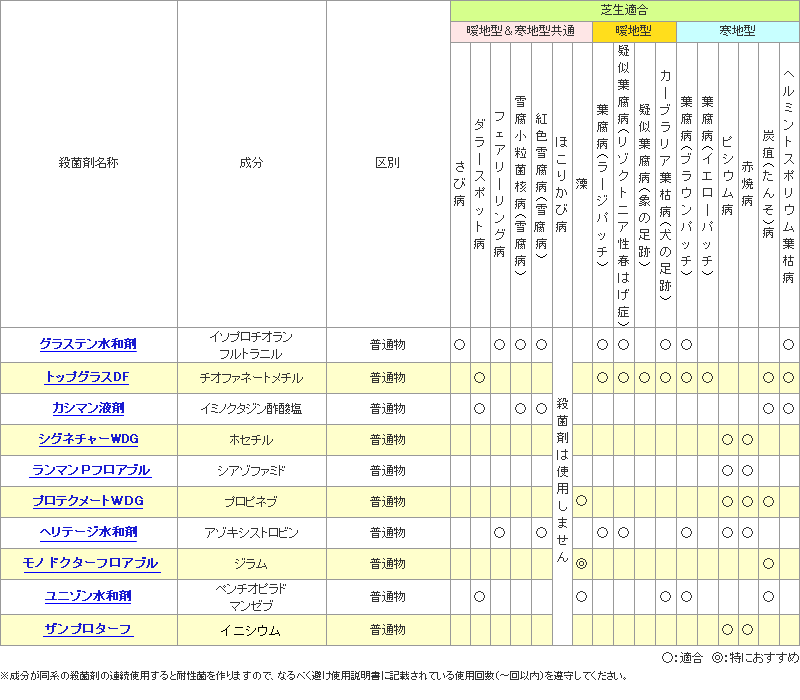Open the カシマン液剤 product link
800x700 pixels.
click(x=88, y=409)
